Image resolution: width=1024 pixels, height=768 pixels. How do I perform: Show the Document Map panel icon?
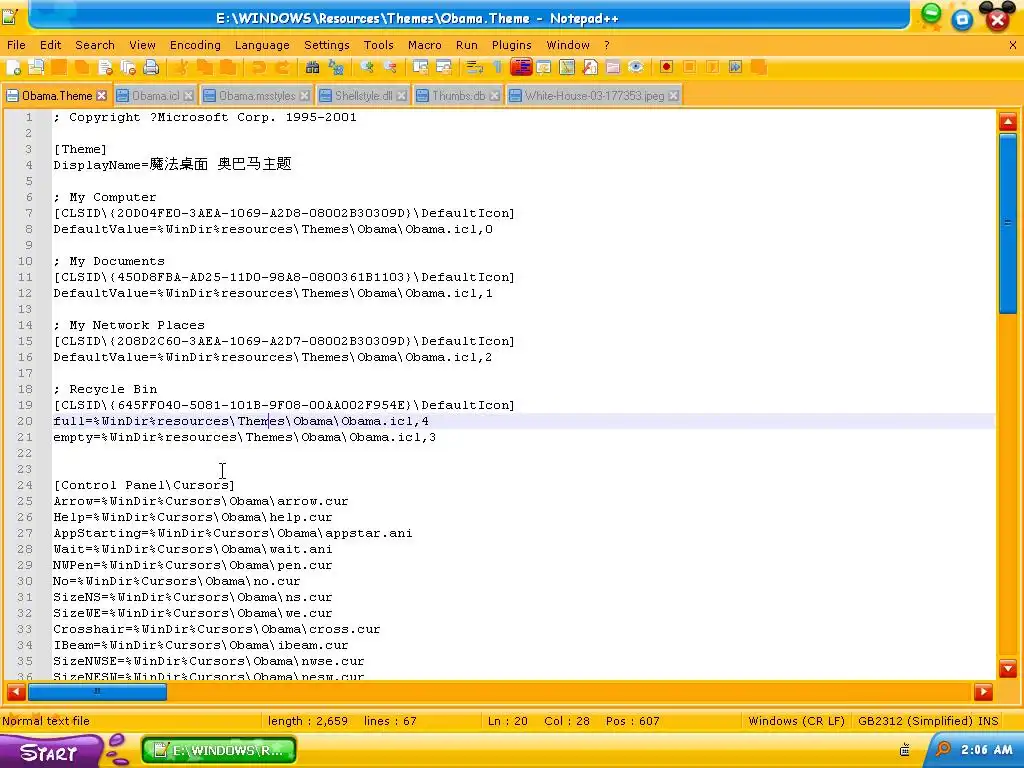coord(567,67)
